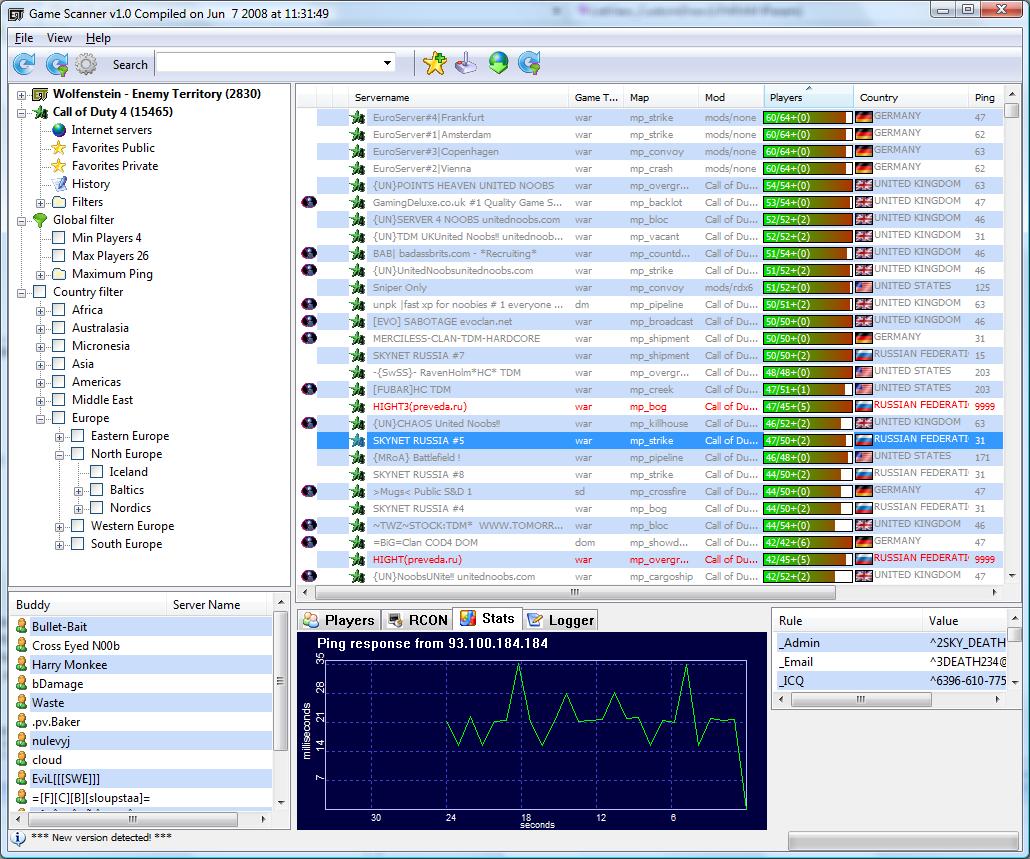Click the refresh server list toolbar icon
This screenshot has width=1030, height=859.
point(24,64)
